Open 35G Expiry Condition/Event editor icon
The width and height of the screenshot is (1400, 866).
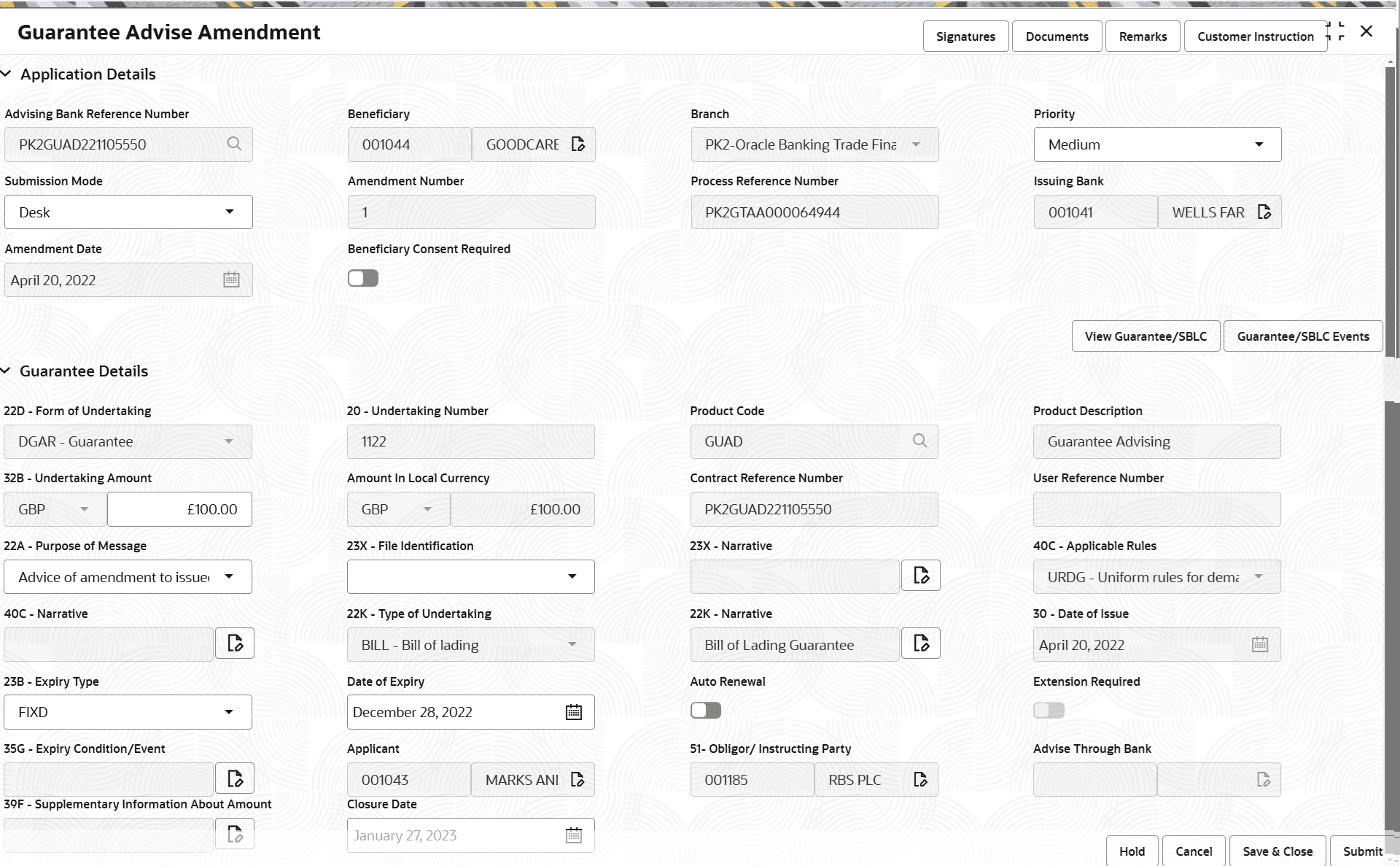click(x=235, y=778)
